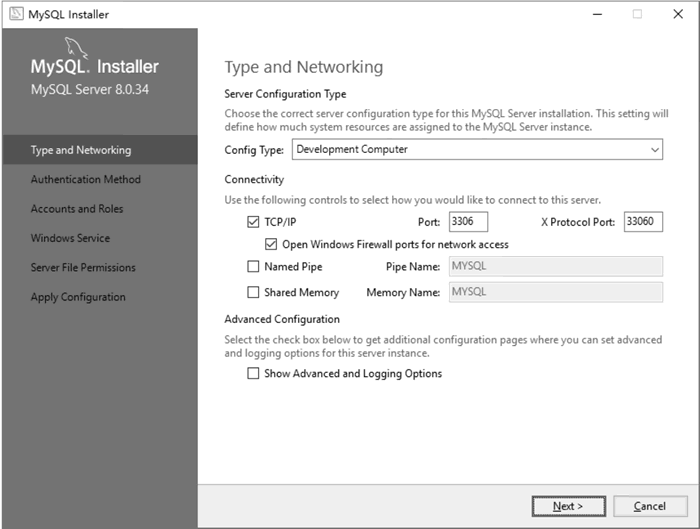Open the Windows Service step
The width and height of the screenshot is (700, 529).
pos(70,238)
